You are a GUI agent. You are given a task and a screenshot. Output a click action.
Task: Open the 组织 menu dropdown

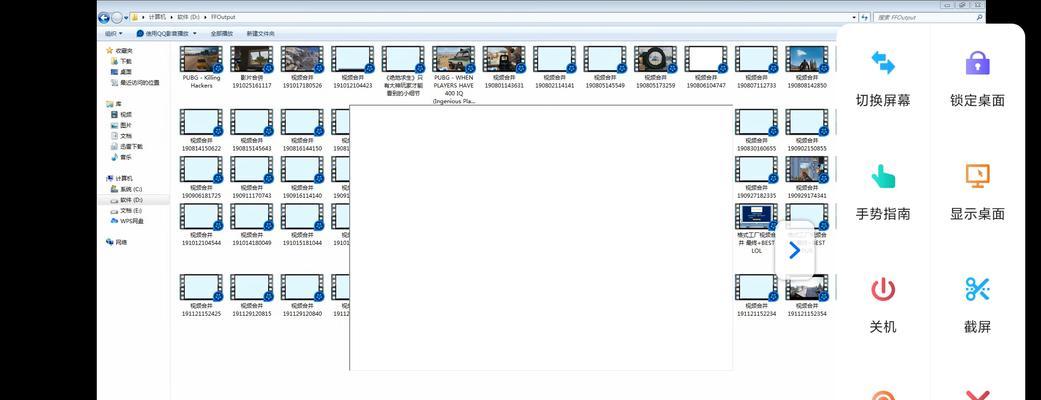113,33
